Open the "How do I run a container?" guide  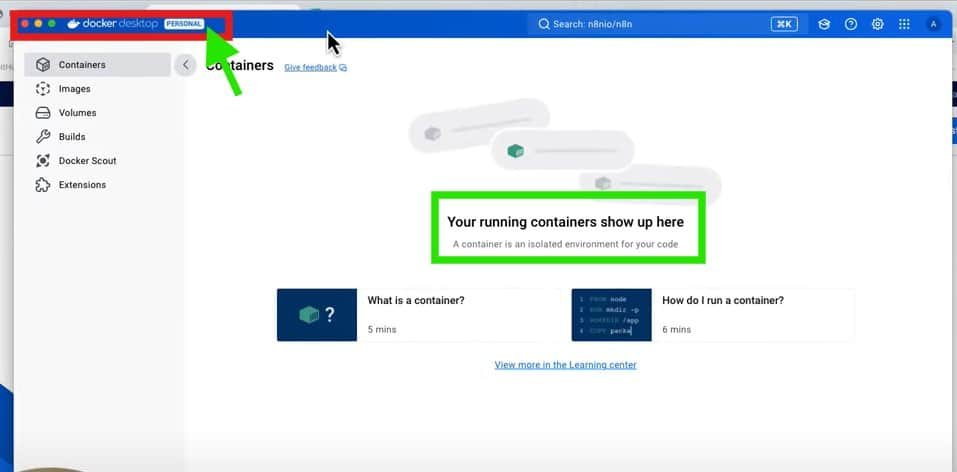[713, 315]
